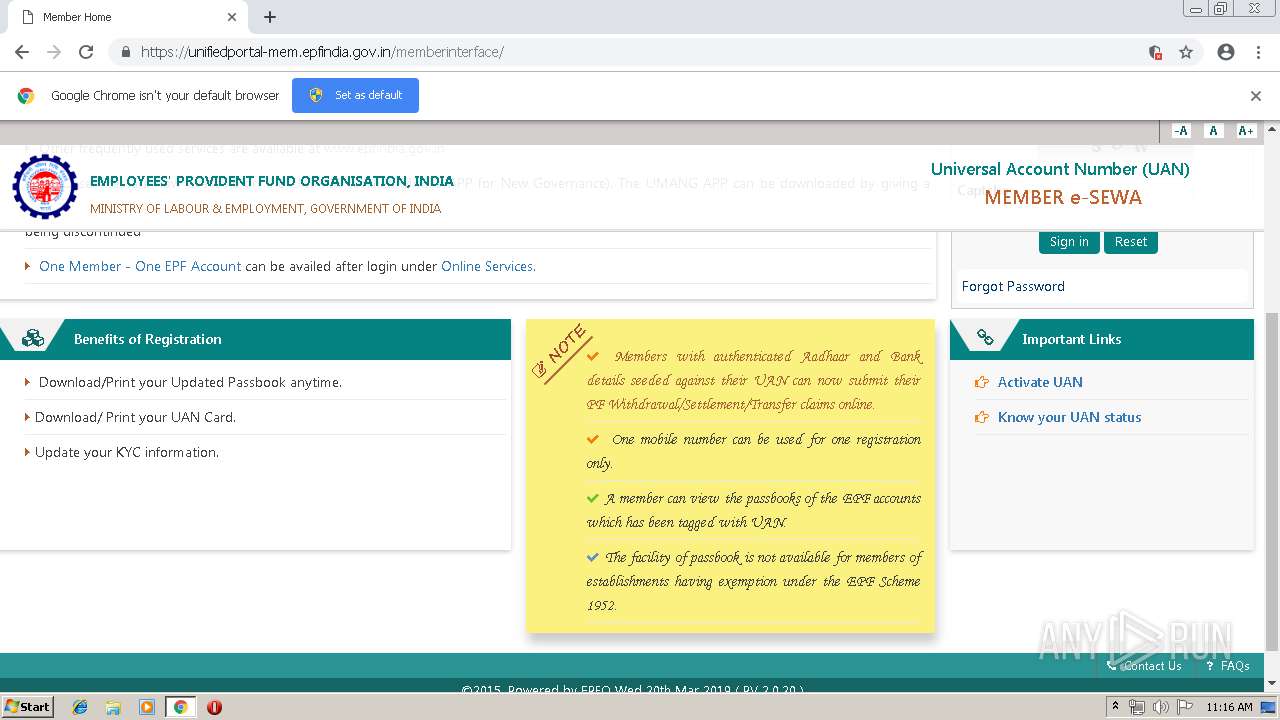Reset font size with A button

click(x=1213, y=131)
